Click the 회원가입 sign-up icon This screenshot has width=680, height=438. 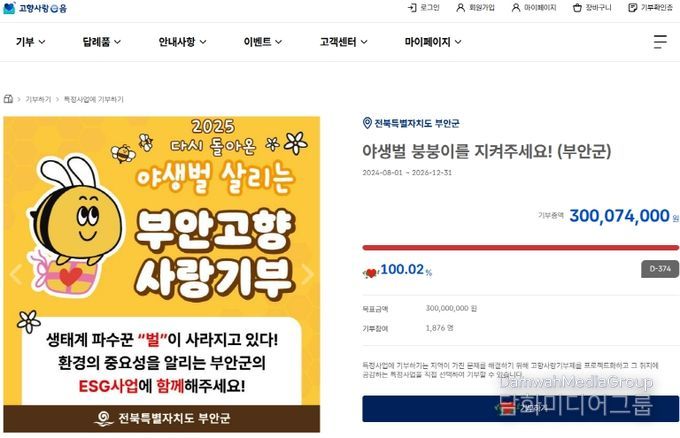point(461,8)
